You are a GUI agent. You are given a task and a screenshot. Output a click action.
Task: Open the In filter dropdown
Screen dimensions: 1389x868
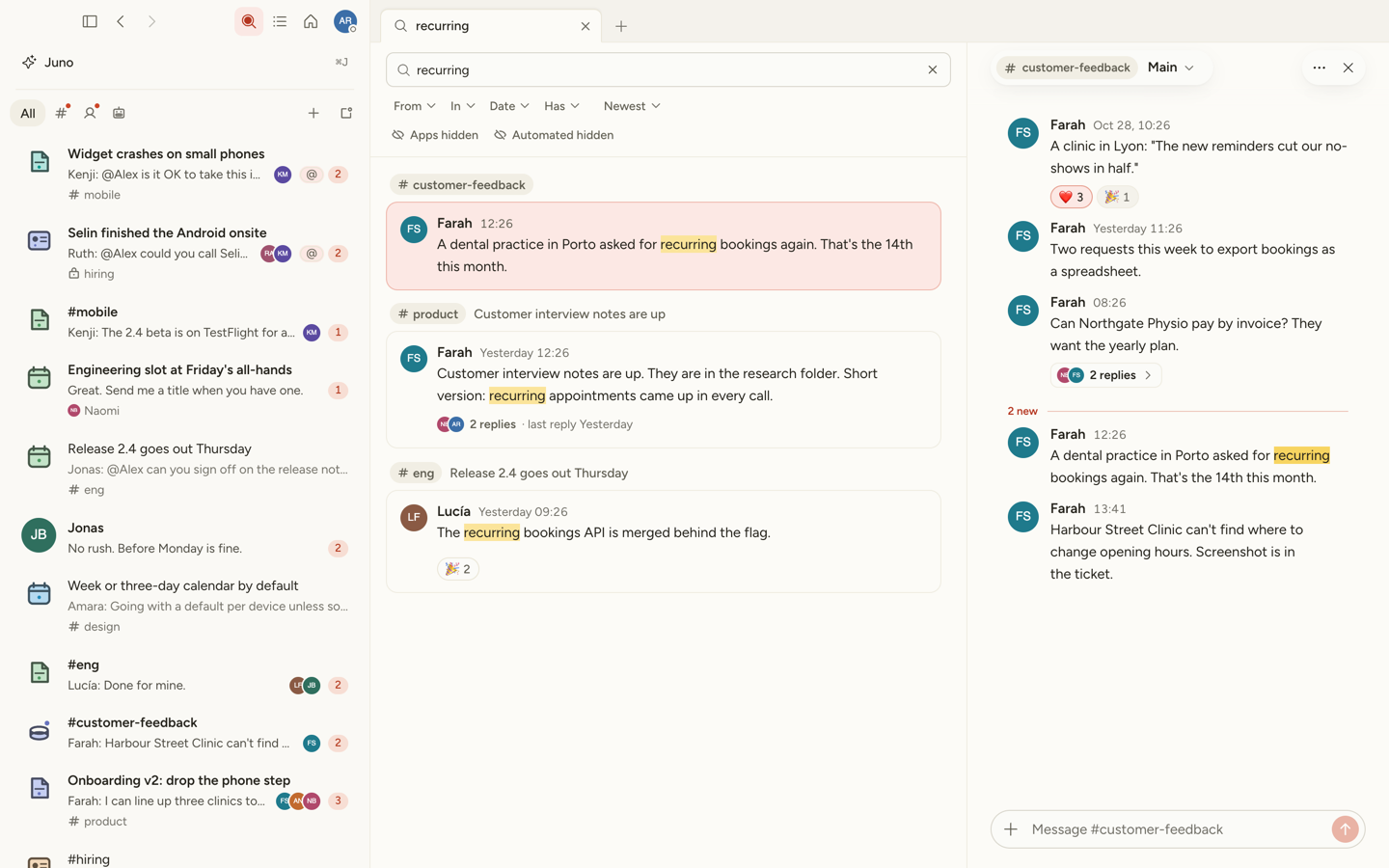[x=463, y=106]
